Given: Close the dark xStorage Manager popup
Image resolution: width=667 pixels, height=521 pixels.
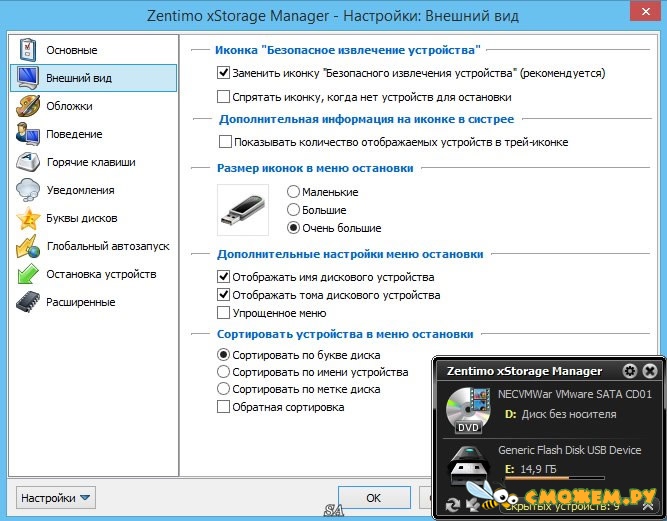Looking at the screenshot, I should 650,371.
